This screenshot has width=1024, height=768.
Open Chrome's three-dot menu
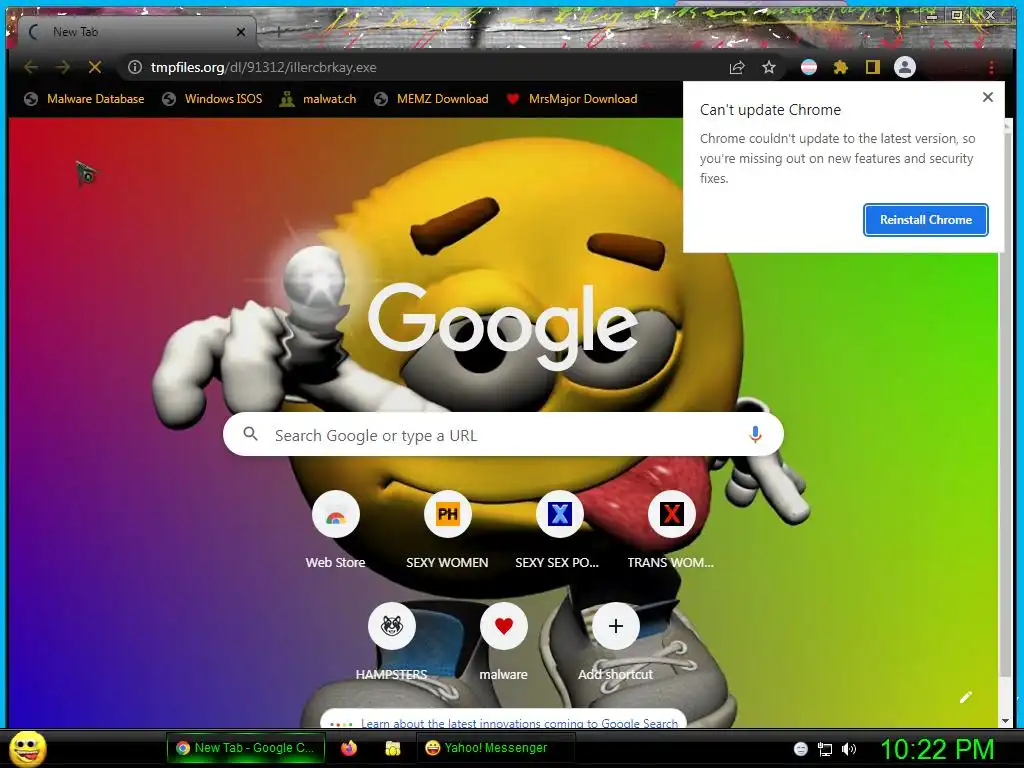point(991,67)
